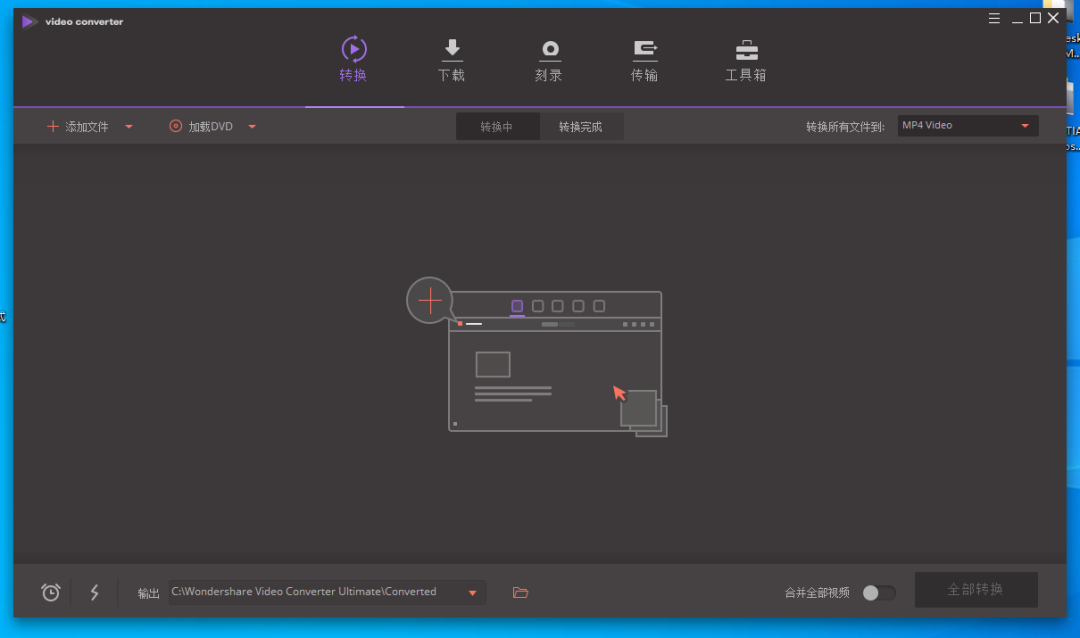Open the MP4 Video format dropdown
This screenshot has width=1080, height=638.
click(x=968, y=125)
